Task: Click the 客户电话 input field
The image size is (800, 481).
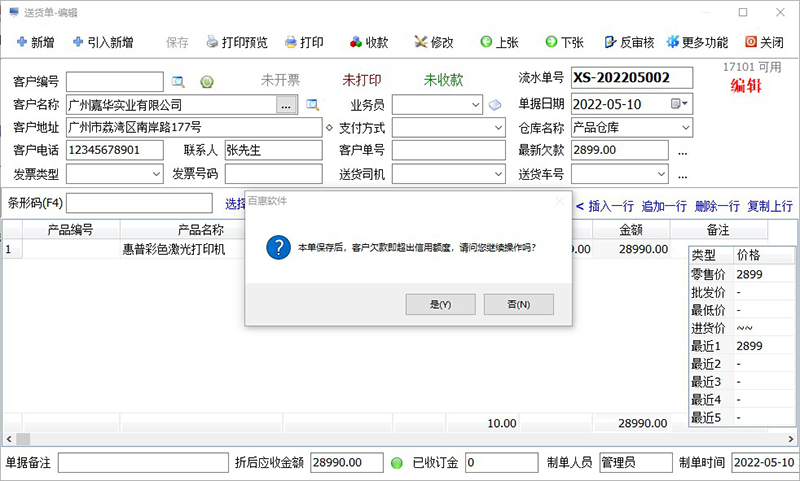Action: coord(115,150)
